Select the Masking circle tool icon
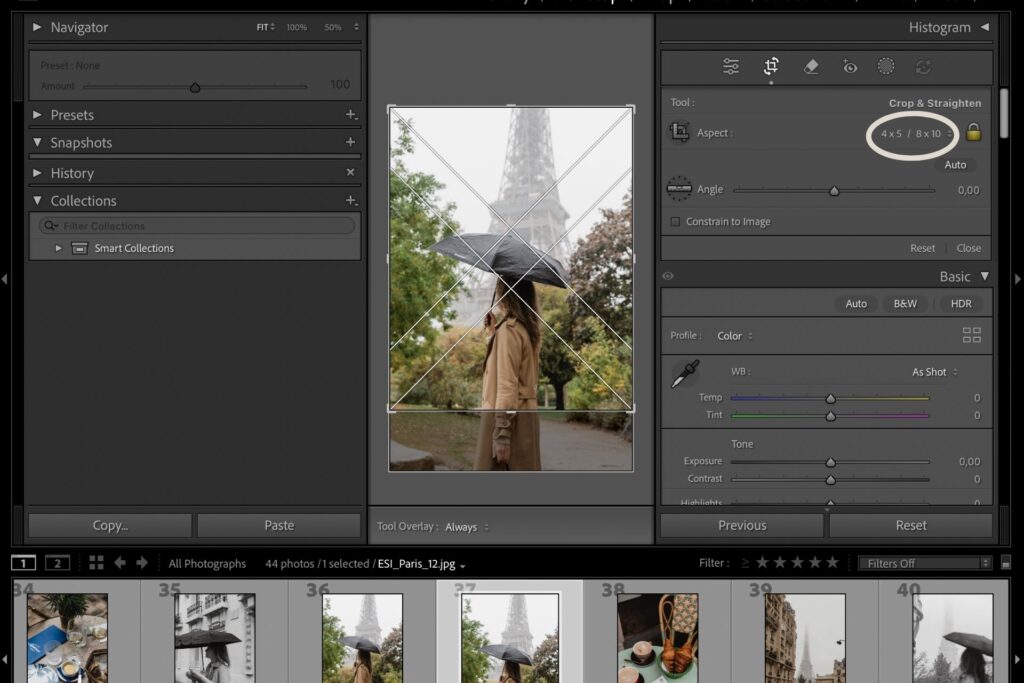Viewport: 1024px width, 683px height. tap(886, 66)
